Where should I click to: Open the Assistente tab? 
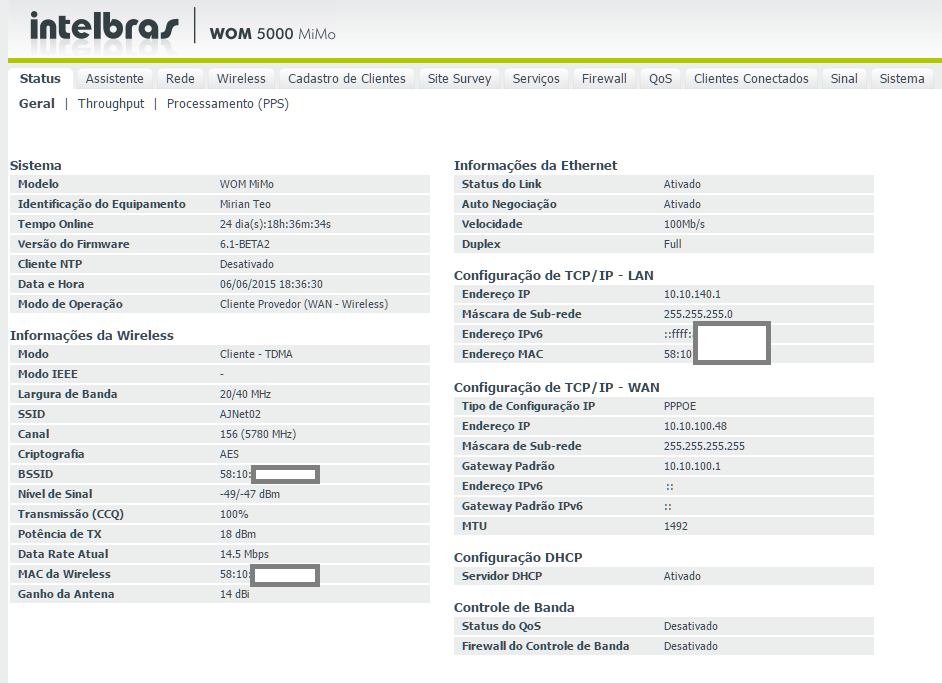point(115,79)
